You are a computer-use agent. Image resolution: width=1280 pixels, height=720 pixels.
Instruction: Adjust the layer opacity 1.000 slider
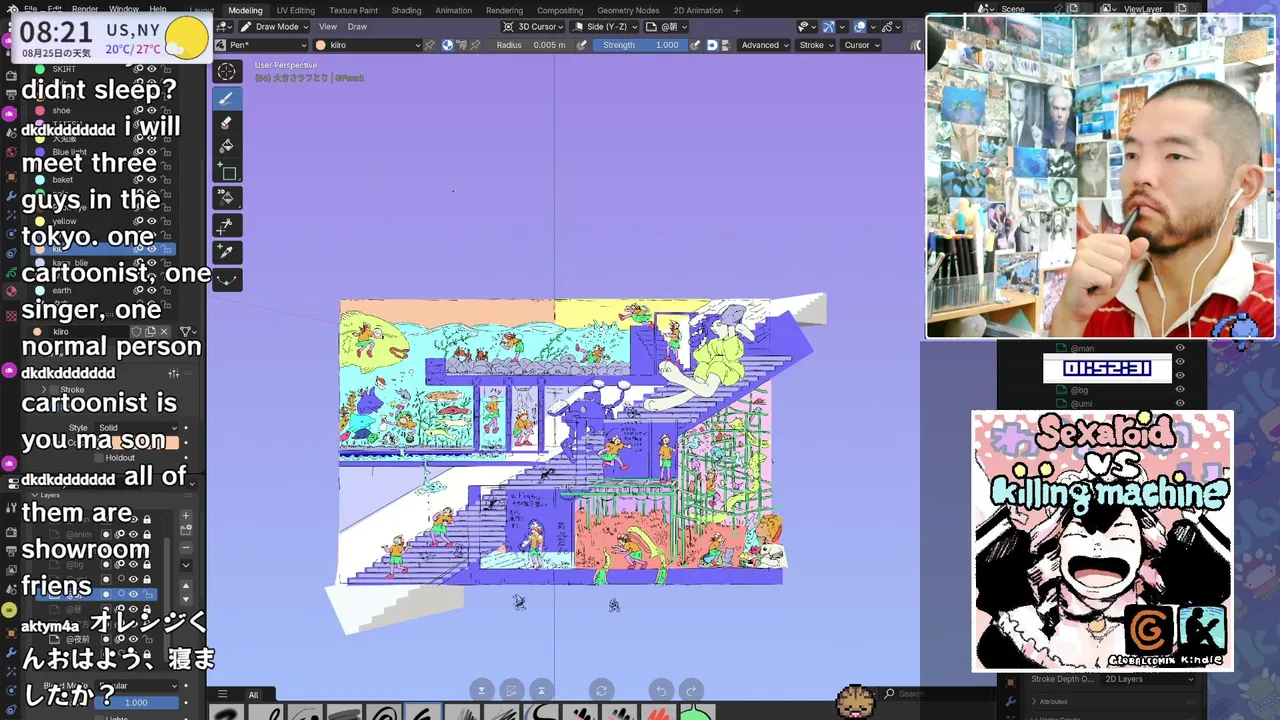(x=136, y=703)
